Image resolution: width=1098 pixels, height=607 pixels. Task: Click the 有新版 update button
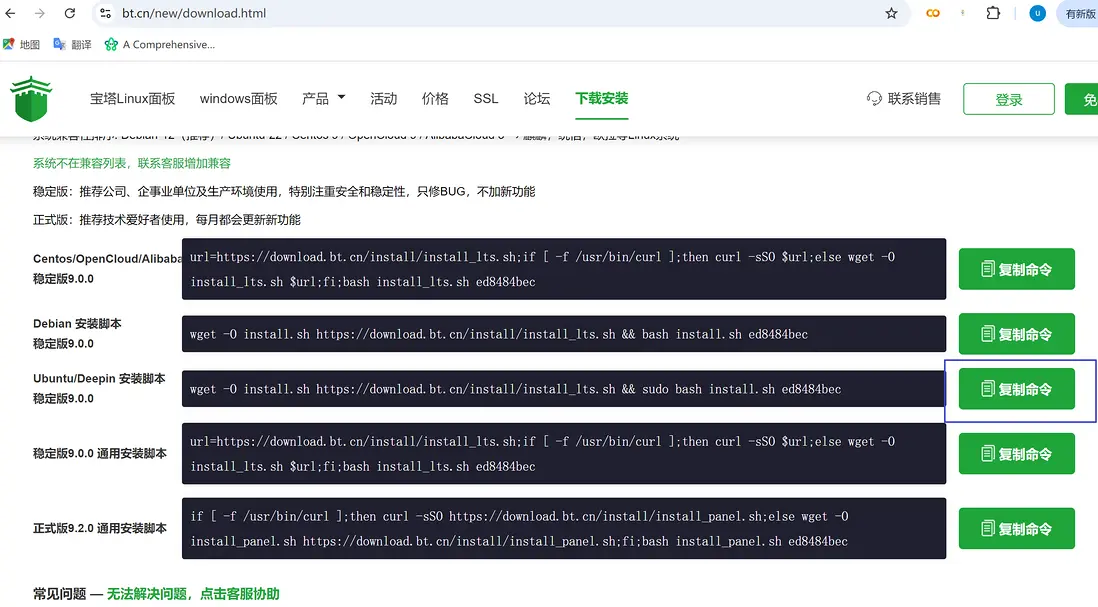[x=1079, y=13]
